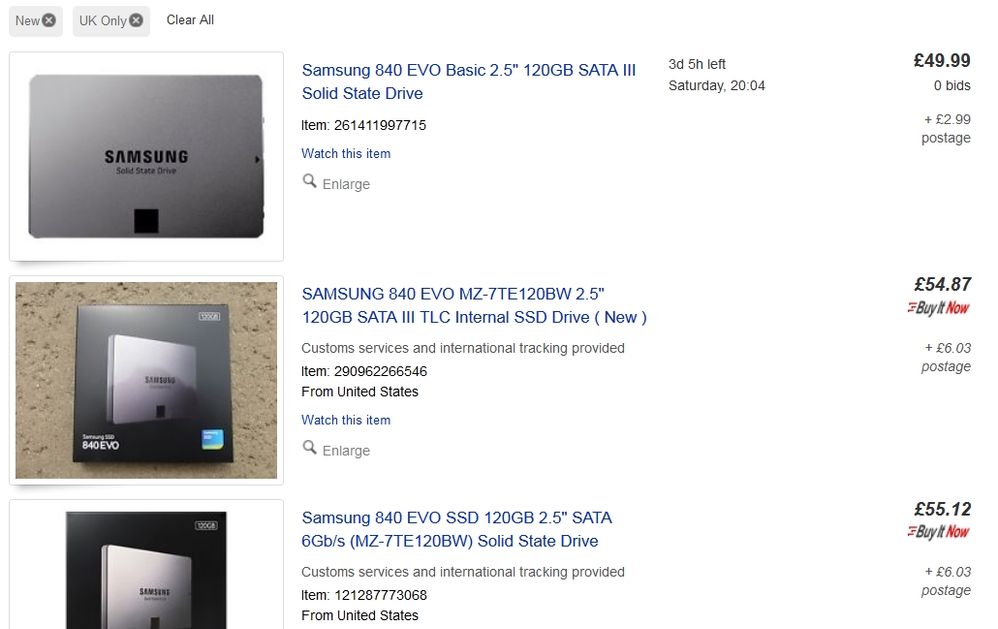998x629 pixels.
Task: Click magnifier icon for second listing's Enlarge
Action: pos(309,448)
